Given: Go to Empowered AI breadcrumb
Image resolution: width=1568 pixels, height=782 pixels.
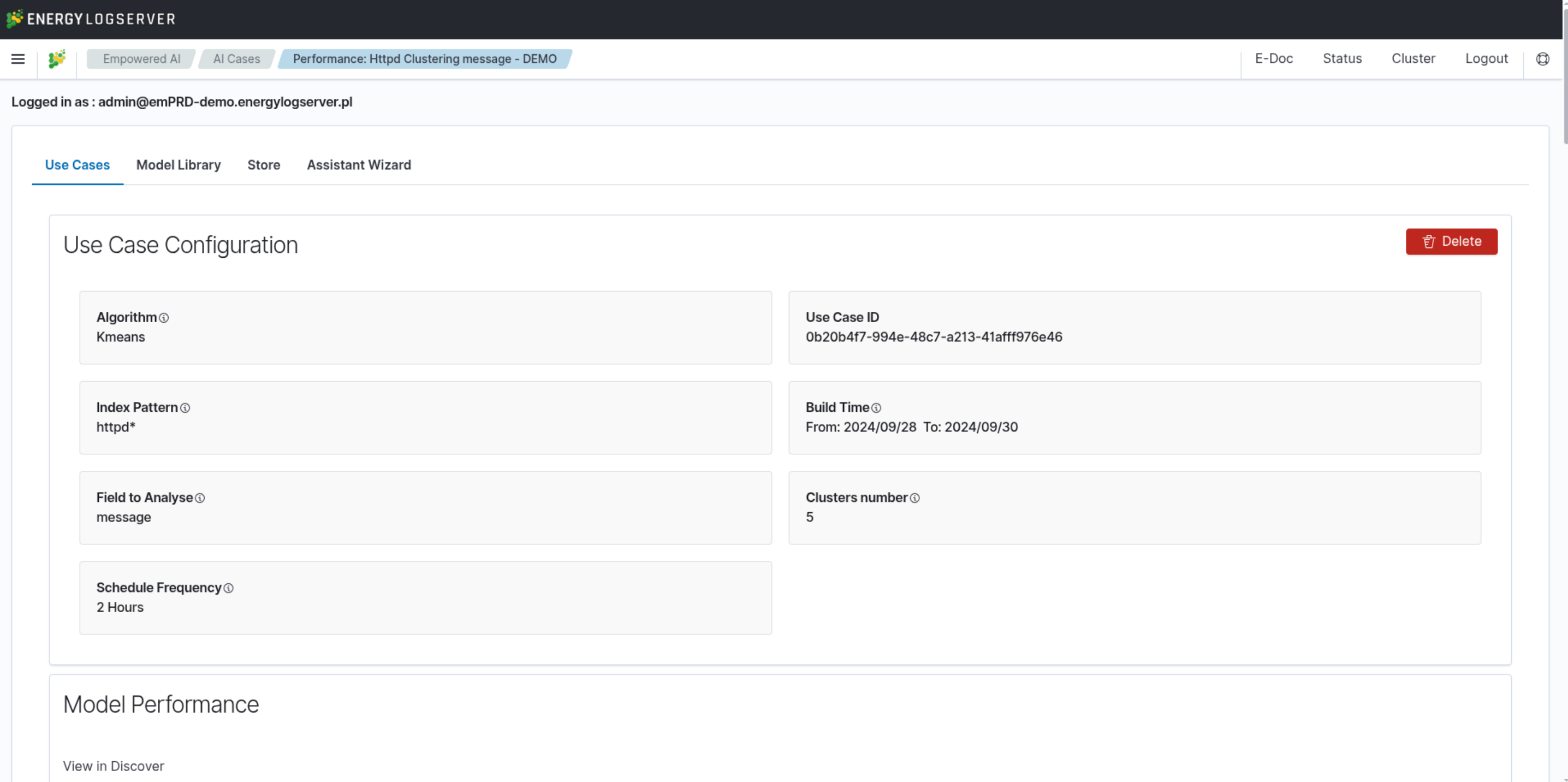Looking at the screenshot, I should pyautogui.click(x=141, y=59).
